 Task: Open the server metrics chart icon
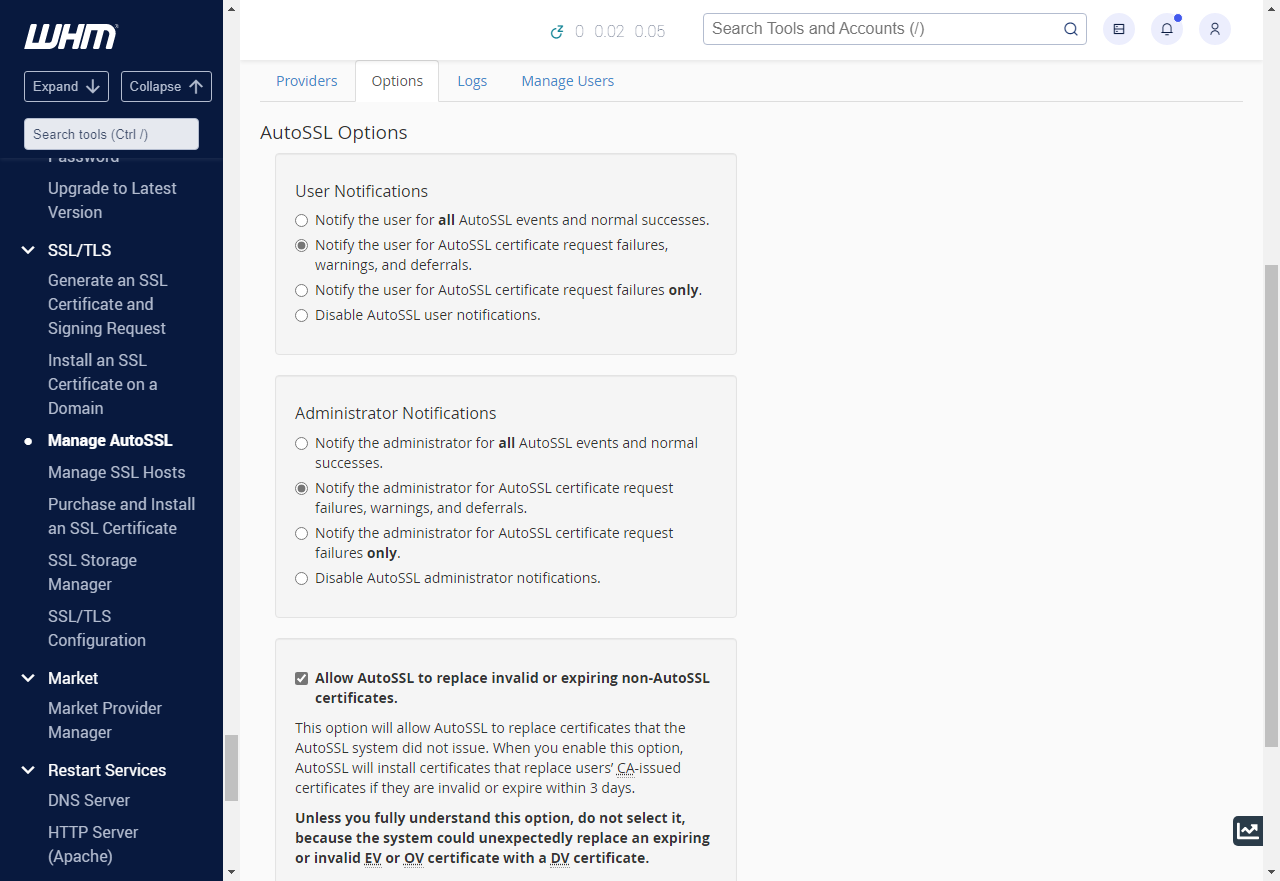click(x=1247, y=831)
